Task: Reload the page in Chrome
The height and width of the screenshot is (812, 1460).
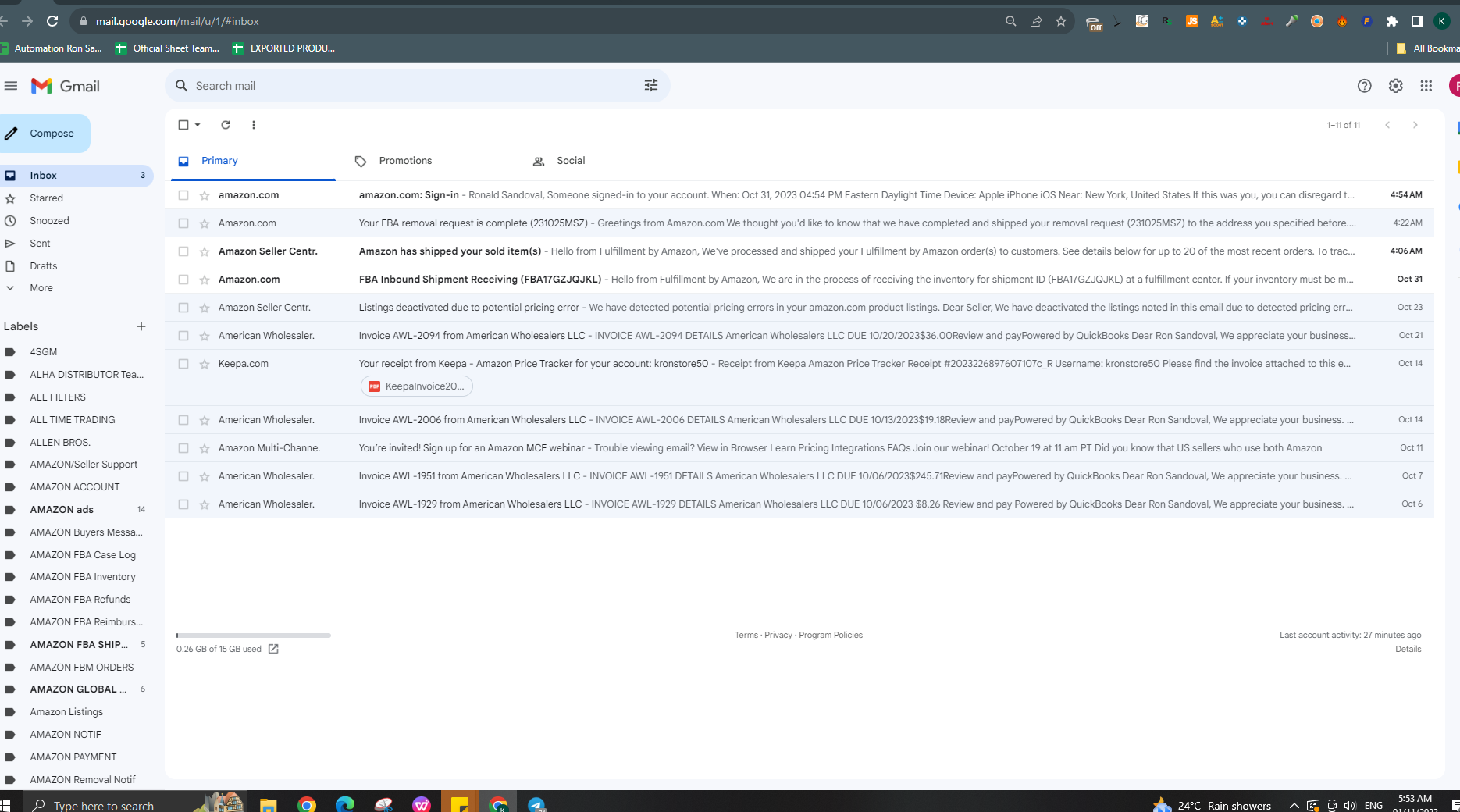Action: [x=52, y=21]
